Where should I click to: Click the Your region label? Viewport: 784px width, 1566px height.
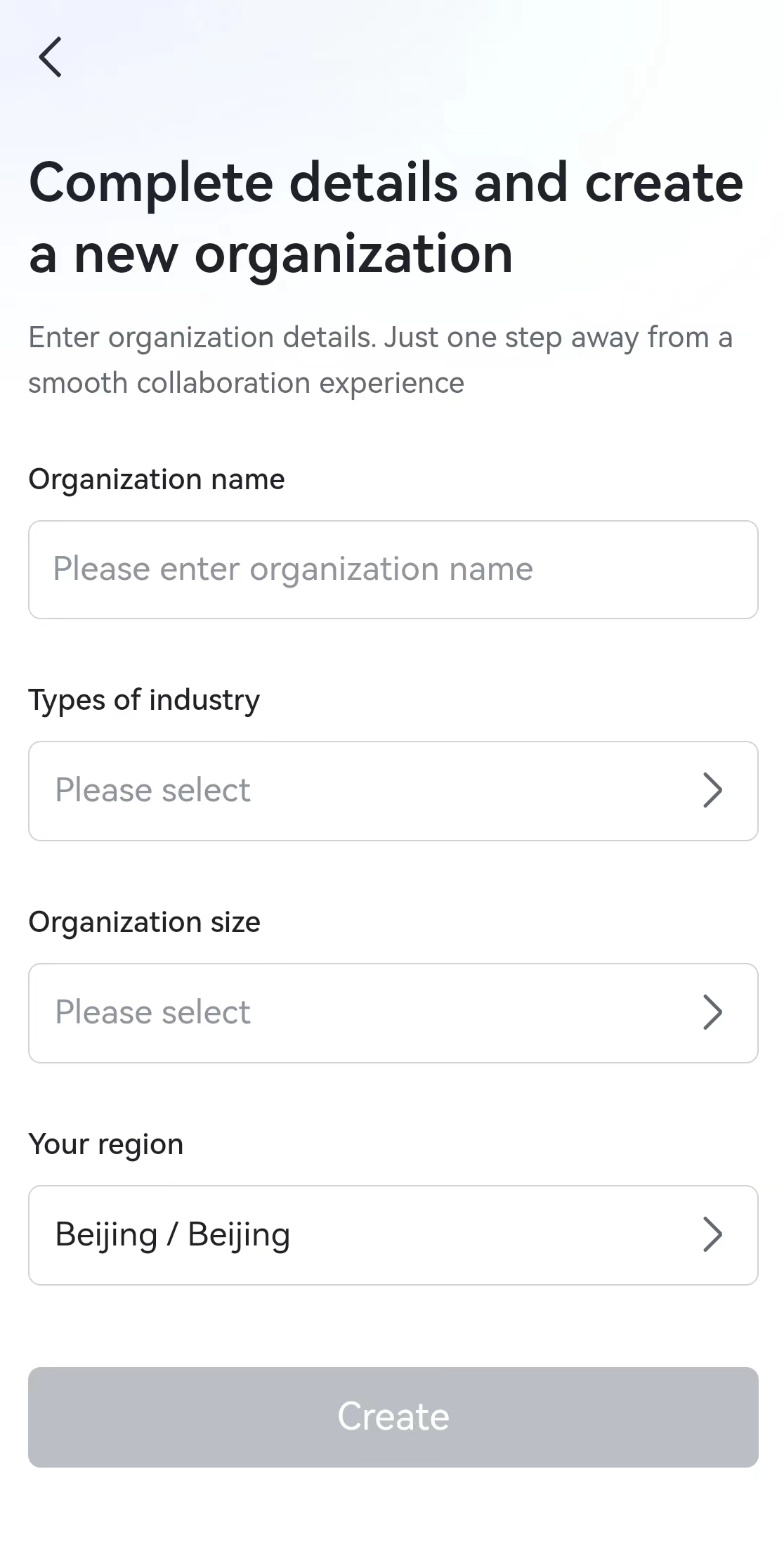pyautogui.click(x=105, y=1144)
